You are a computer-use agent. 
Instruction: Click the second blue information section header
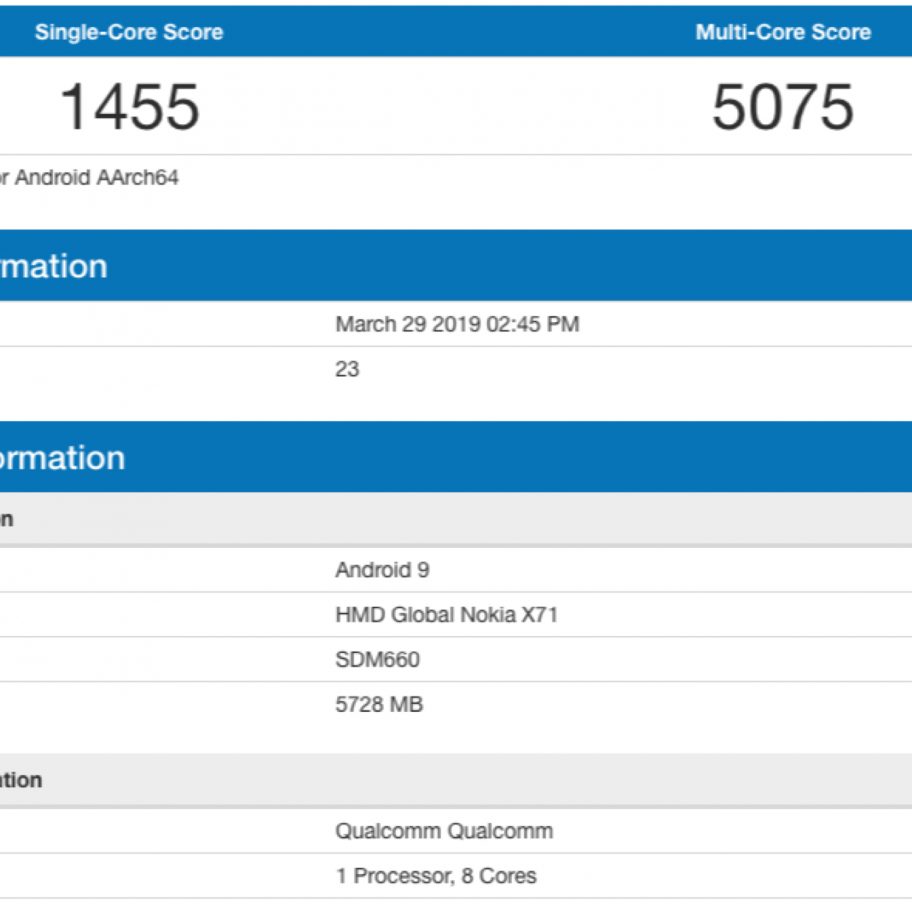click(x=62, y=458)
